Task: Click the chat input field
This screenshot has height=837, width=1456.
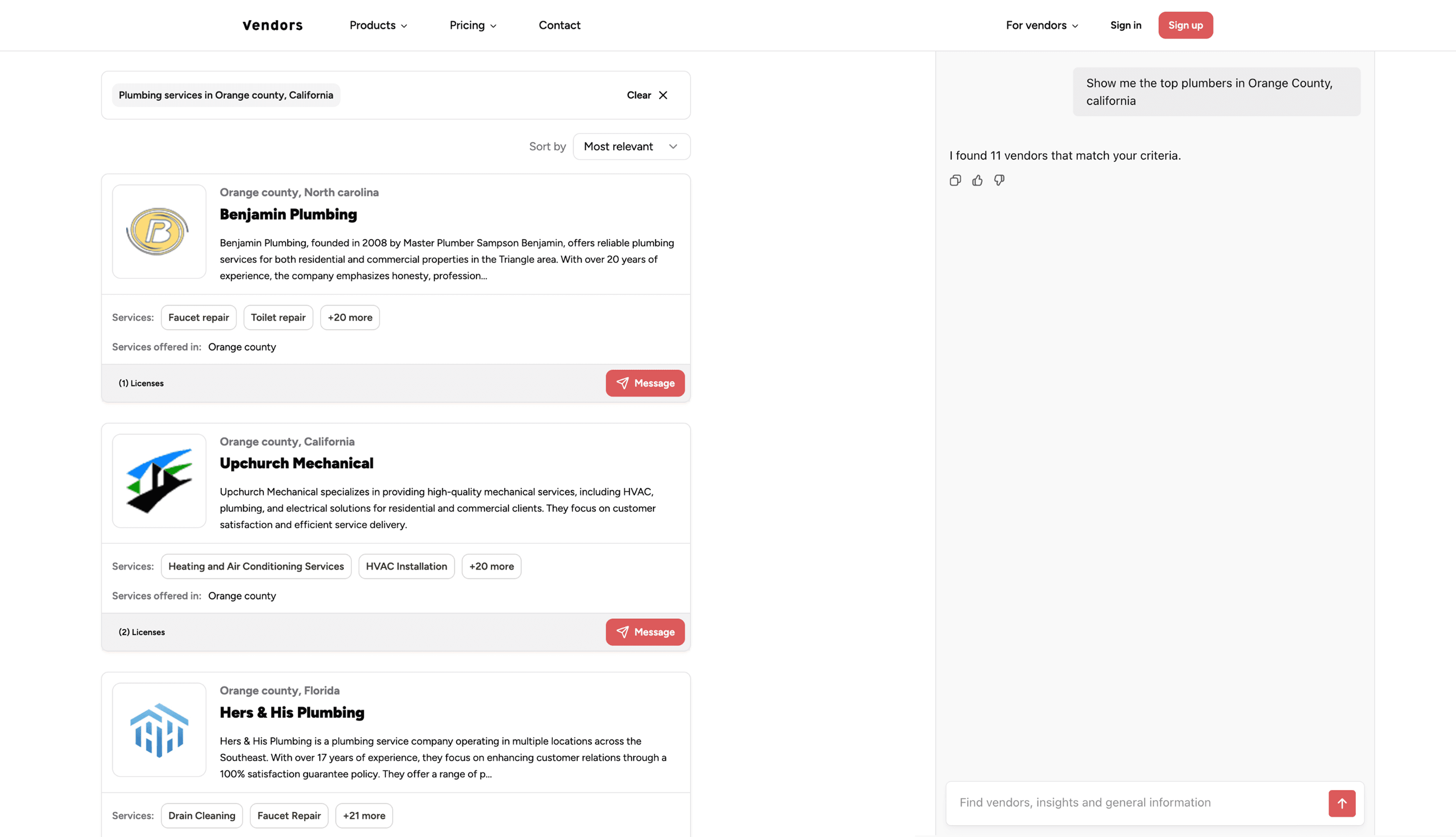Action: [1138, 803]
